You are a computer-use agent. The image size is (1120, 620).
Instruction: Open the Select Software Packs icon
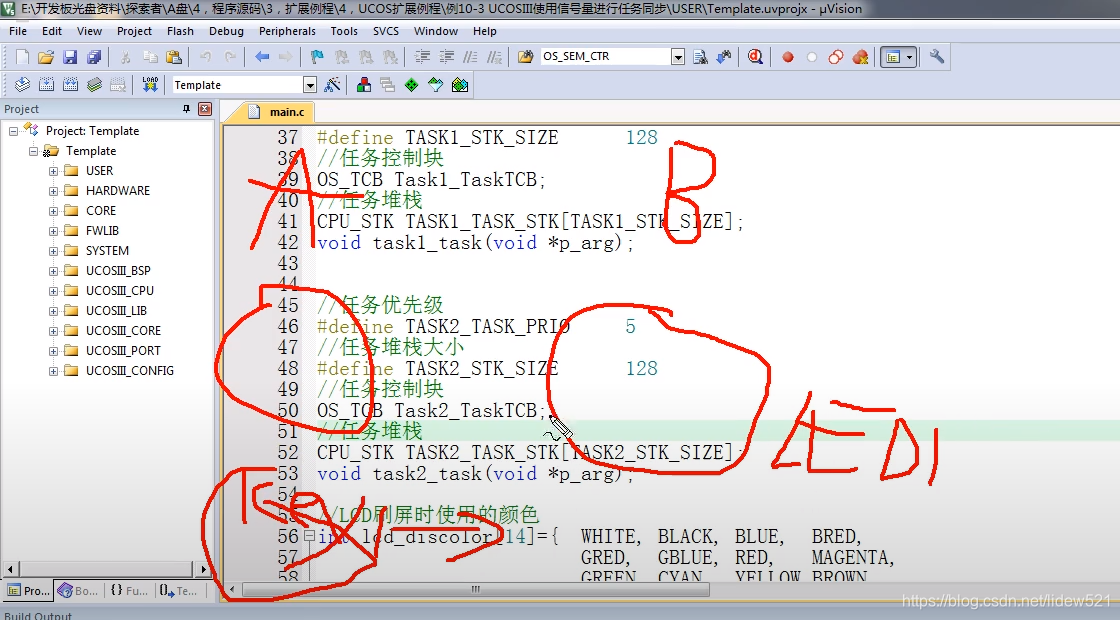click(x=436, y=85)
